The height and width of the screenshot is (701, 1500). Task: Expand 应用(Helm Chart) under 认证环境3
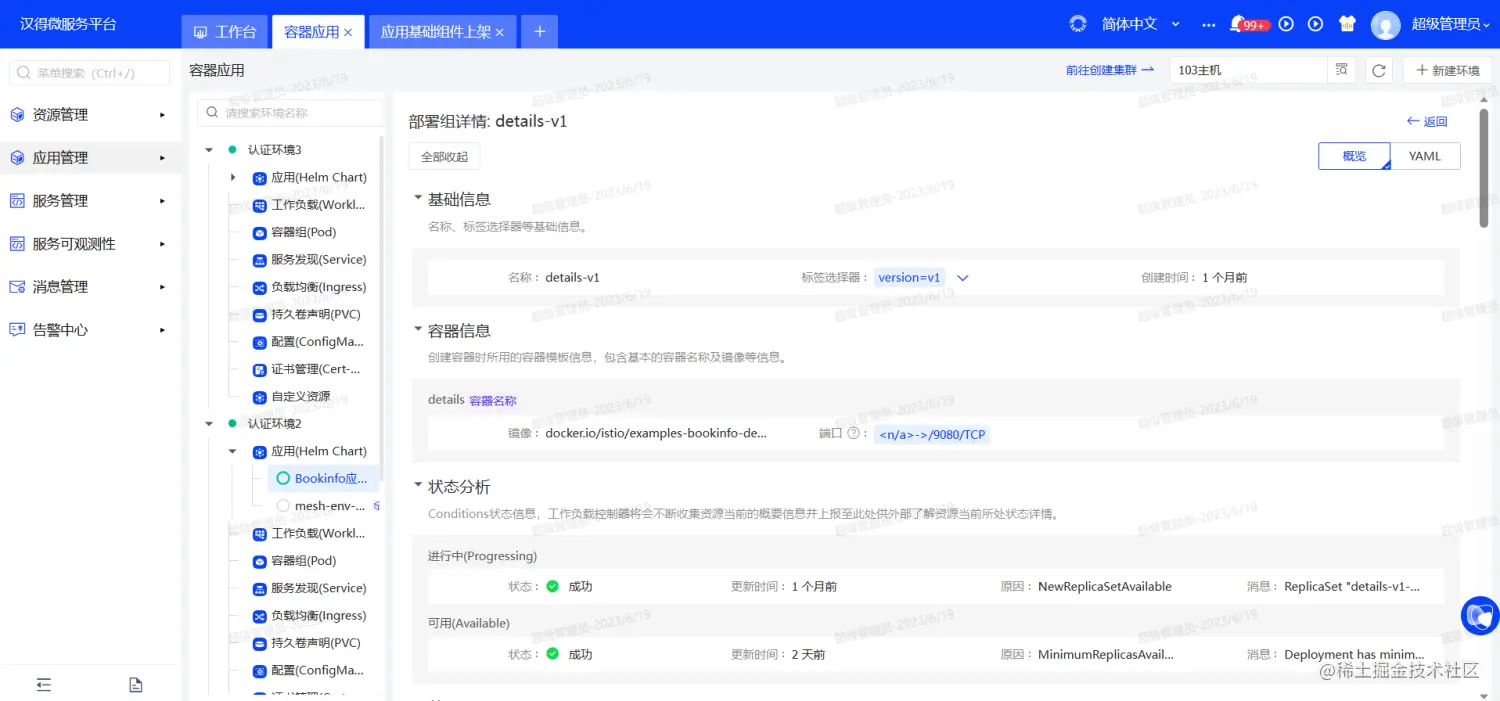[233, 177]
